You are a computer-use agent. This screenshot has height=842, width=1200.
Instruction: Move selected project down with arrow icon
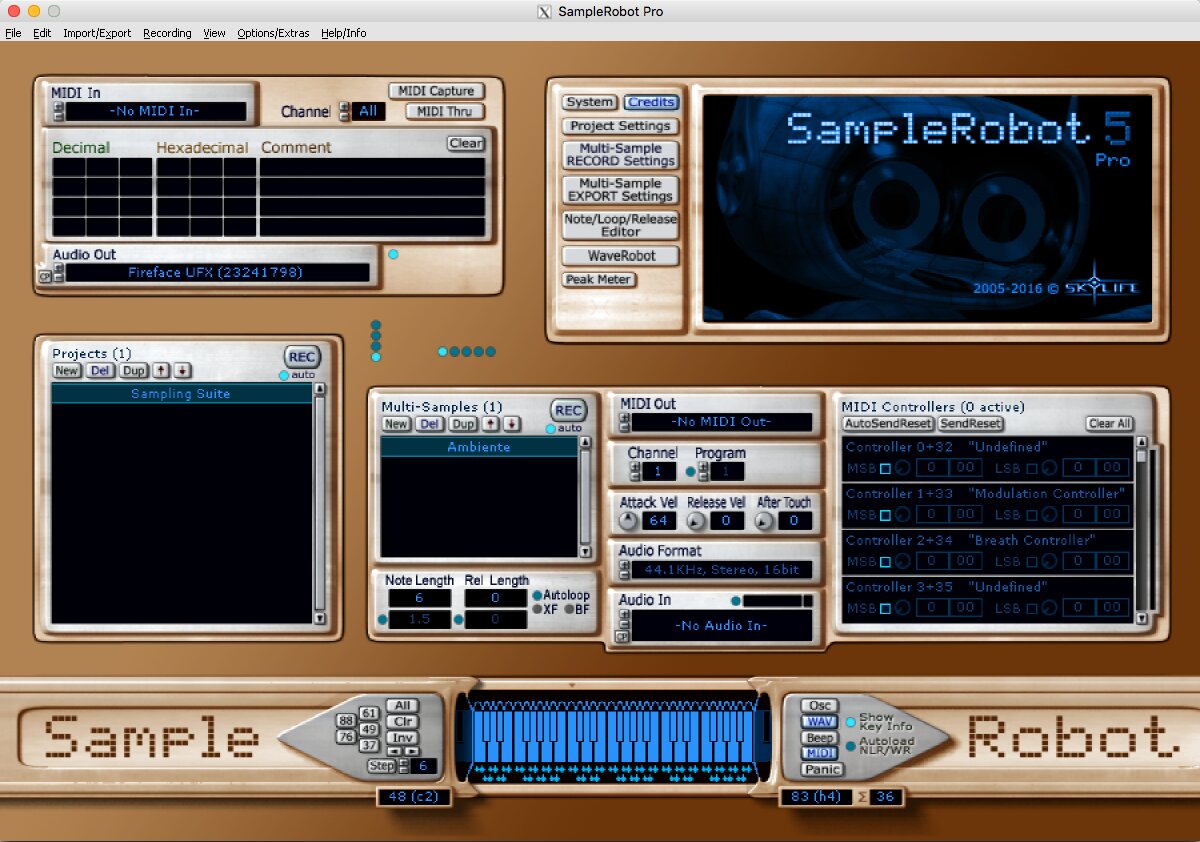click(181, 371)
